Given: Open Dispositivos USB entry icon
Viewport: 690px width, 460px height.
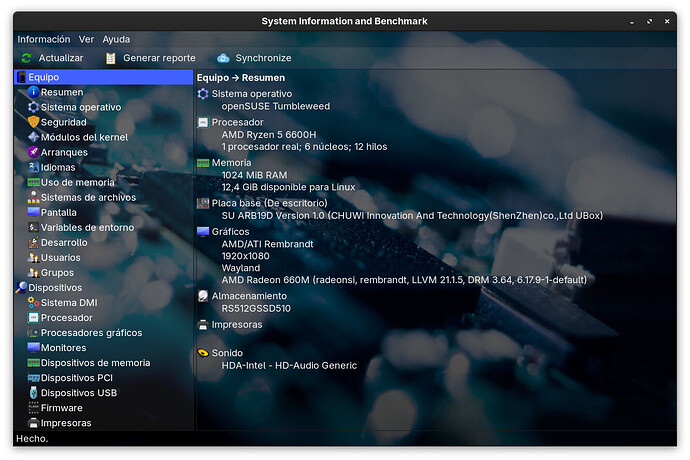Looking at the screenshot, I should click(x=33, y=393).
